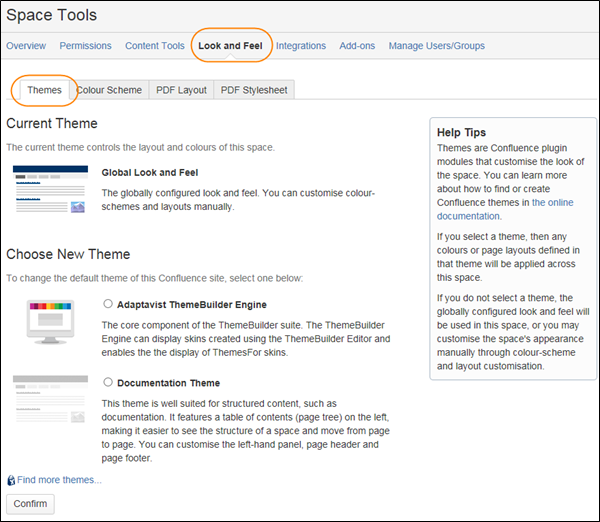Screen dimensions: 600x522
Task: Open the Overview tab in Space Tools
Action: coord(26,46)
